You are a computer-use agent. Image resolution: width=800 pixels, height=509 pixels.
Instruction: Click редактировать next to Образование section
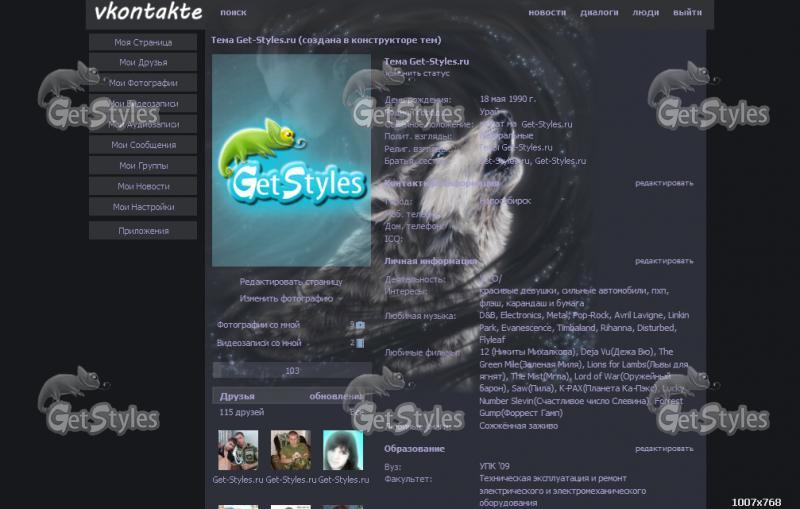pyautogui.click(x=663, y=449)
